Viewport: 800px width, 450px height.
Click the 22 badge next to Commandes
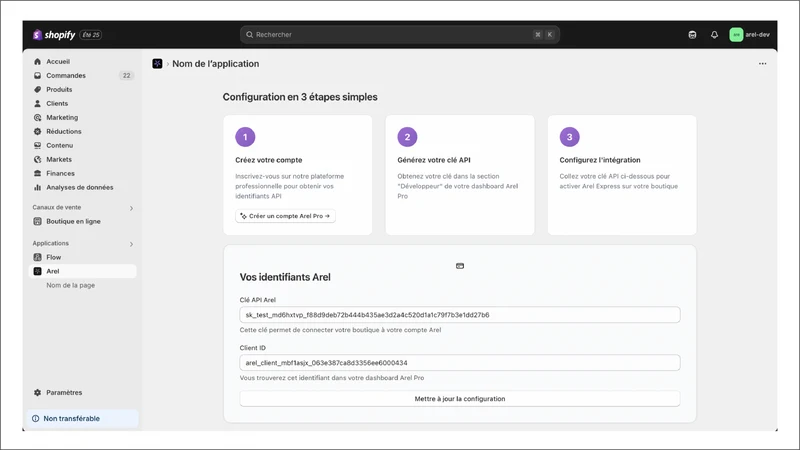pos(126,76)
